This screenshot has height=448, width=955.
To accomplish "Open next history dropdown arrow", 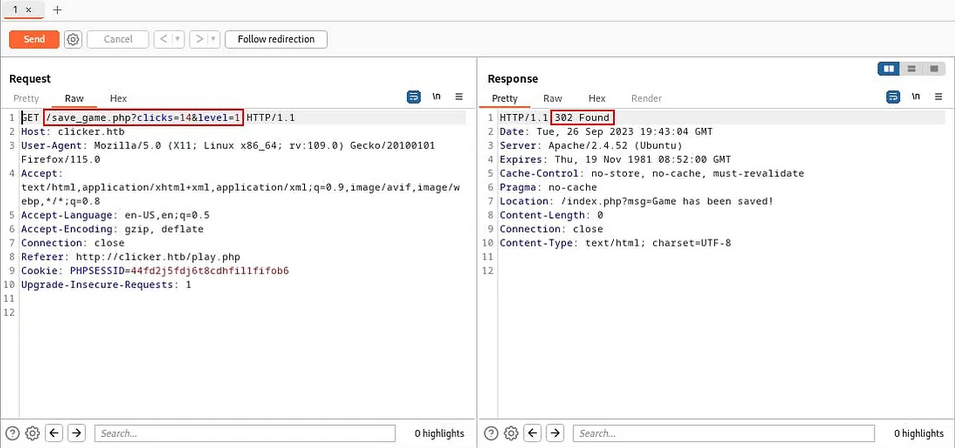I will tap(214, 39).
